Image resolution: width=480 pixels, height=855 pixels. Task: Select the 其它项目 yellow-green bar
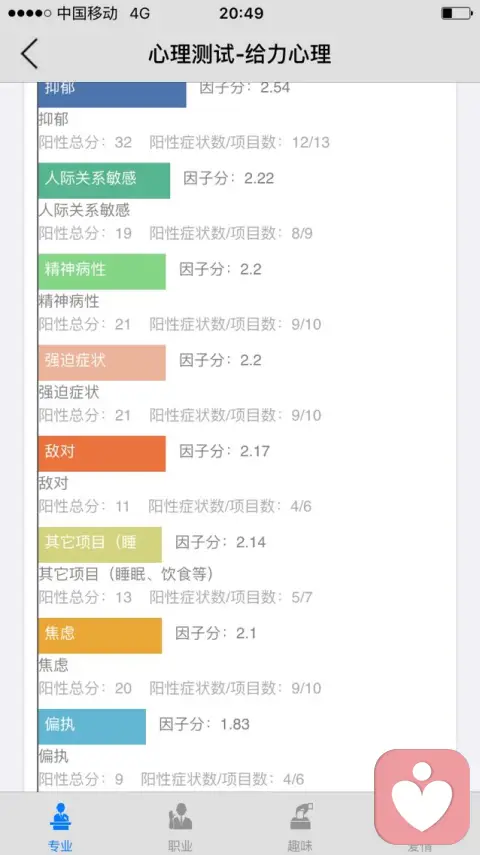click(x=100, y=545)
